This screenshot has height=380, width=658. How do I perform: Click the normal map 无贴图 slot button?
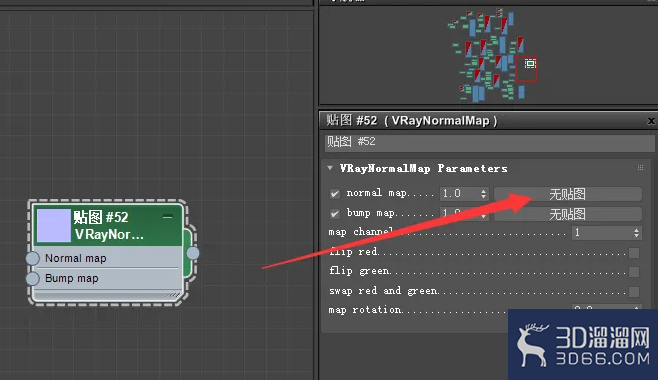tap(568, 194)
